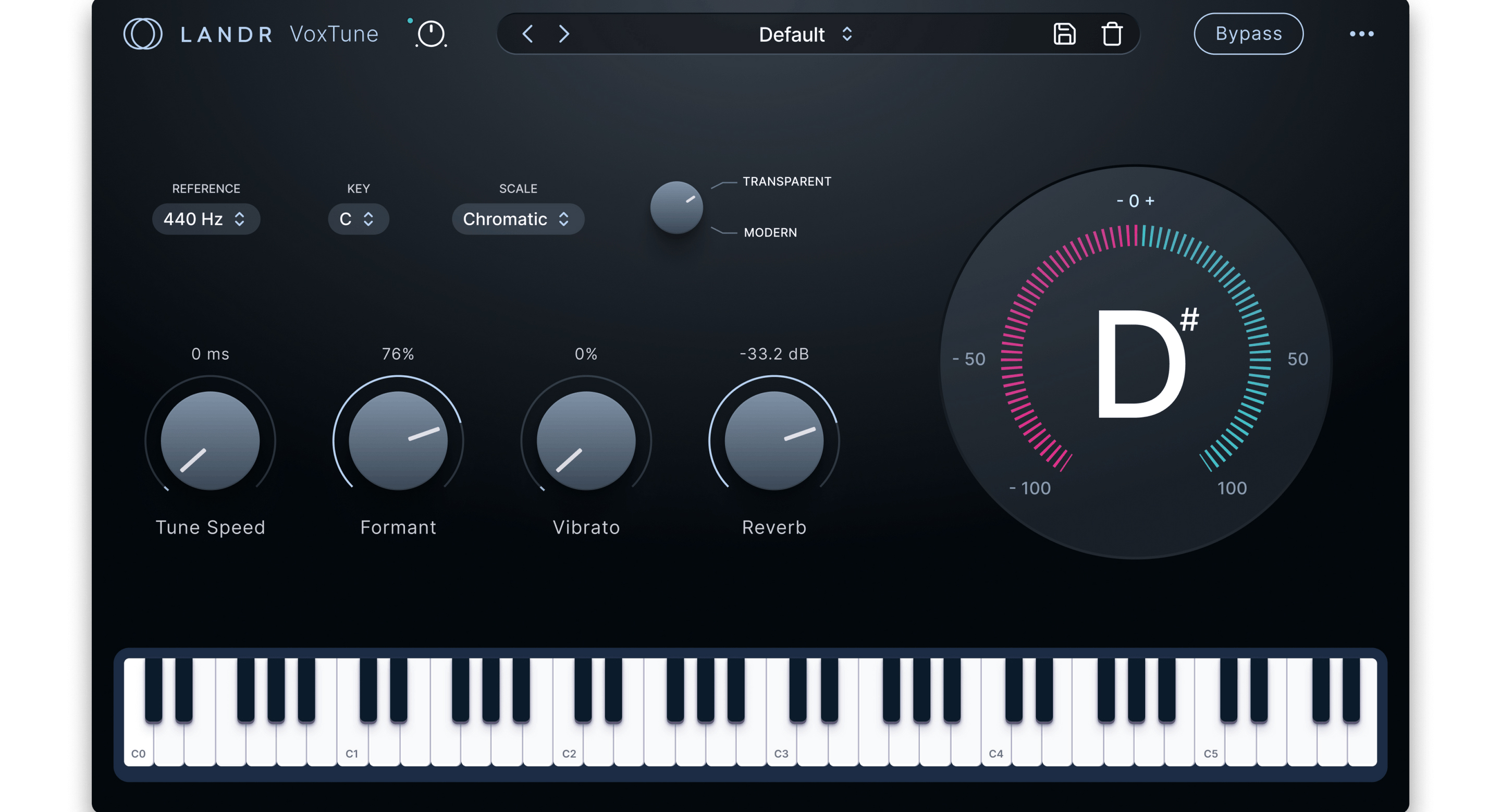The image size is (1501, 812).
Task: Go to previous preset with left arrow
Action: [x=528, y=34]
